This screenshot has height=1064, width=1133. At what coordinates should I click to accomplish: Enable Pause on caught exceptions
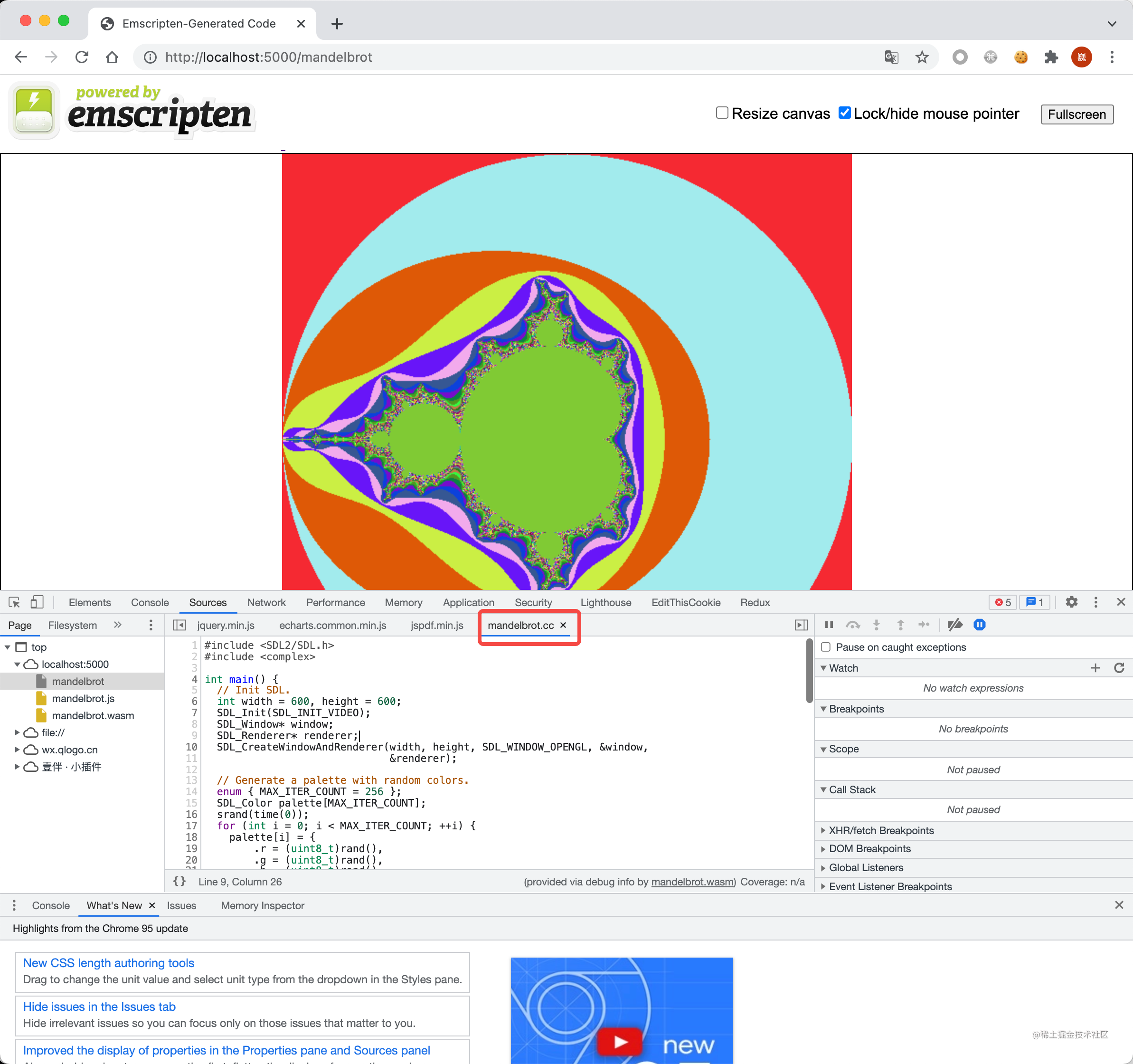[x=825, y=647]
